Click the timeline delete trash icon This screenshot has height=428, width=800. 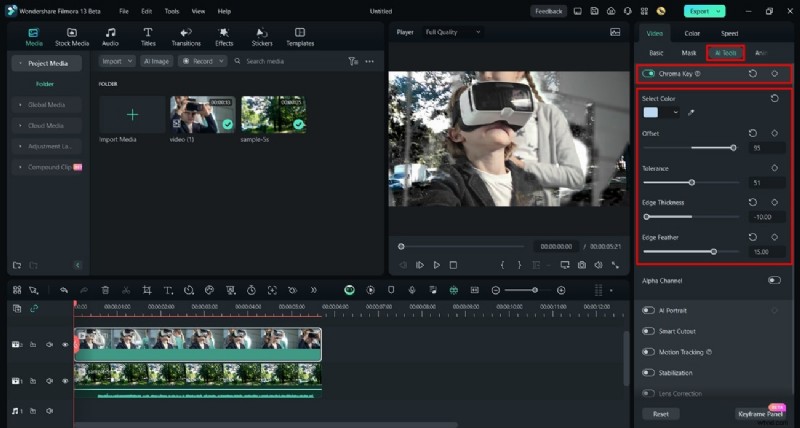point(105,290)
